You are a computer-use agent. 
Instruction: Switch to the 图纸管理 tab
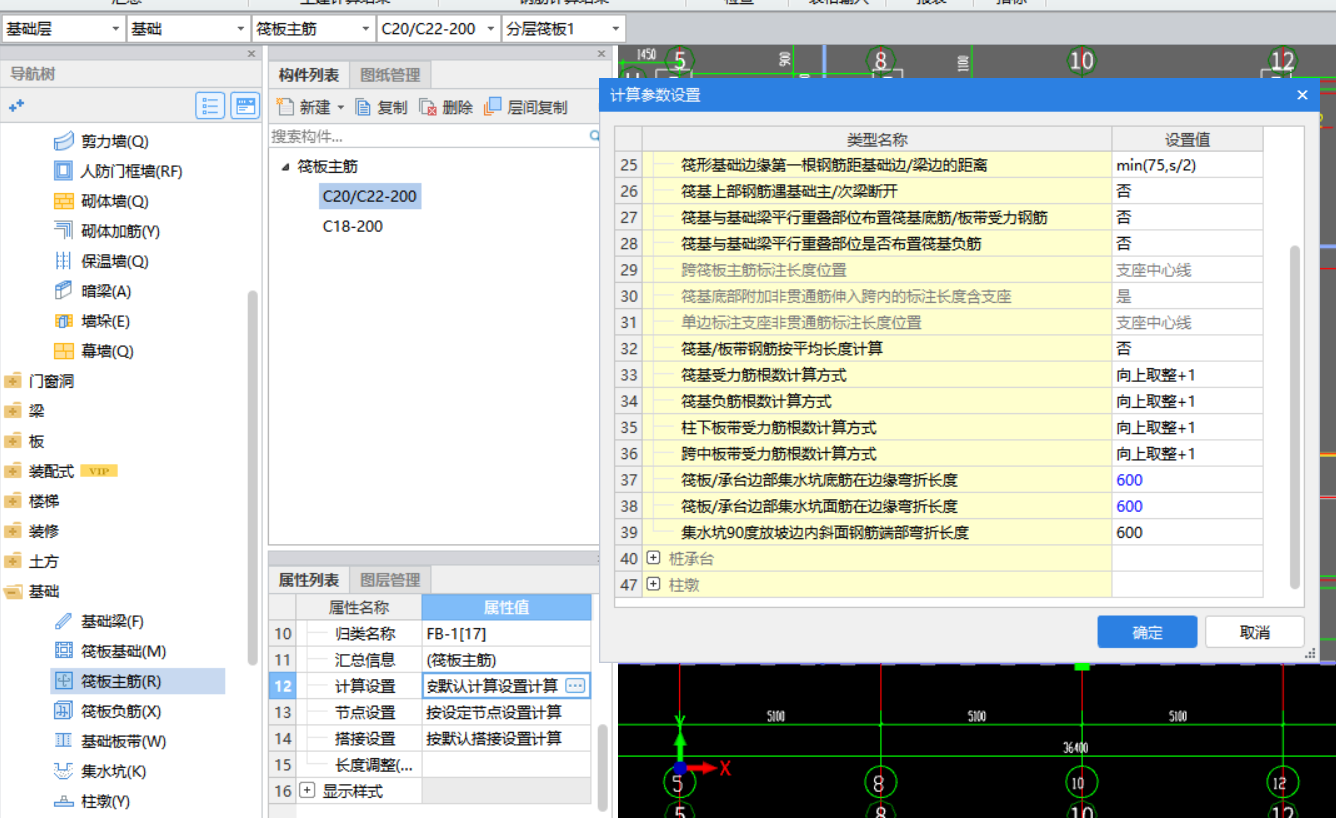[x=390, y=75]
